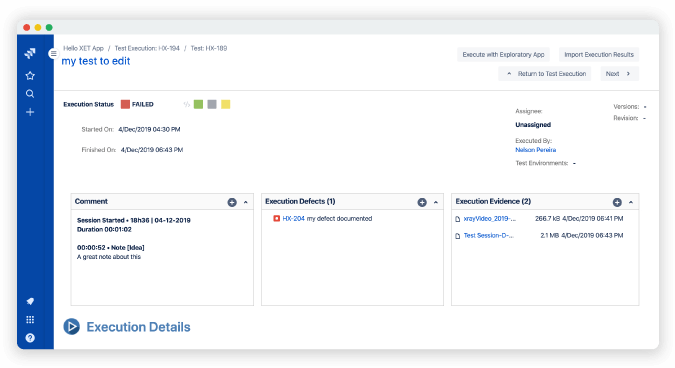Click Started On date 04:30 PM
Screen dimensions: 675x368
coord(149,129)
